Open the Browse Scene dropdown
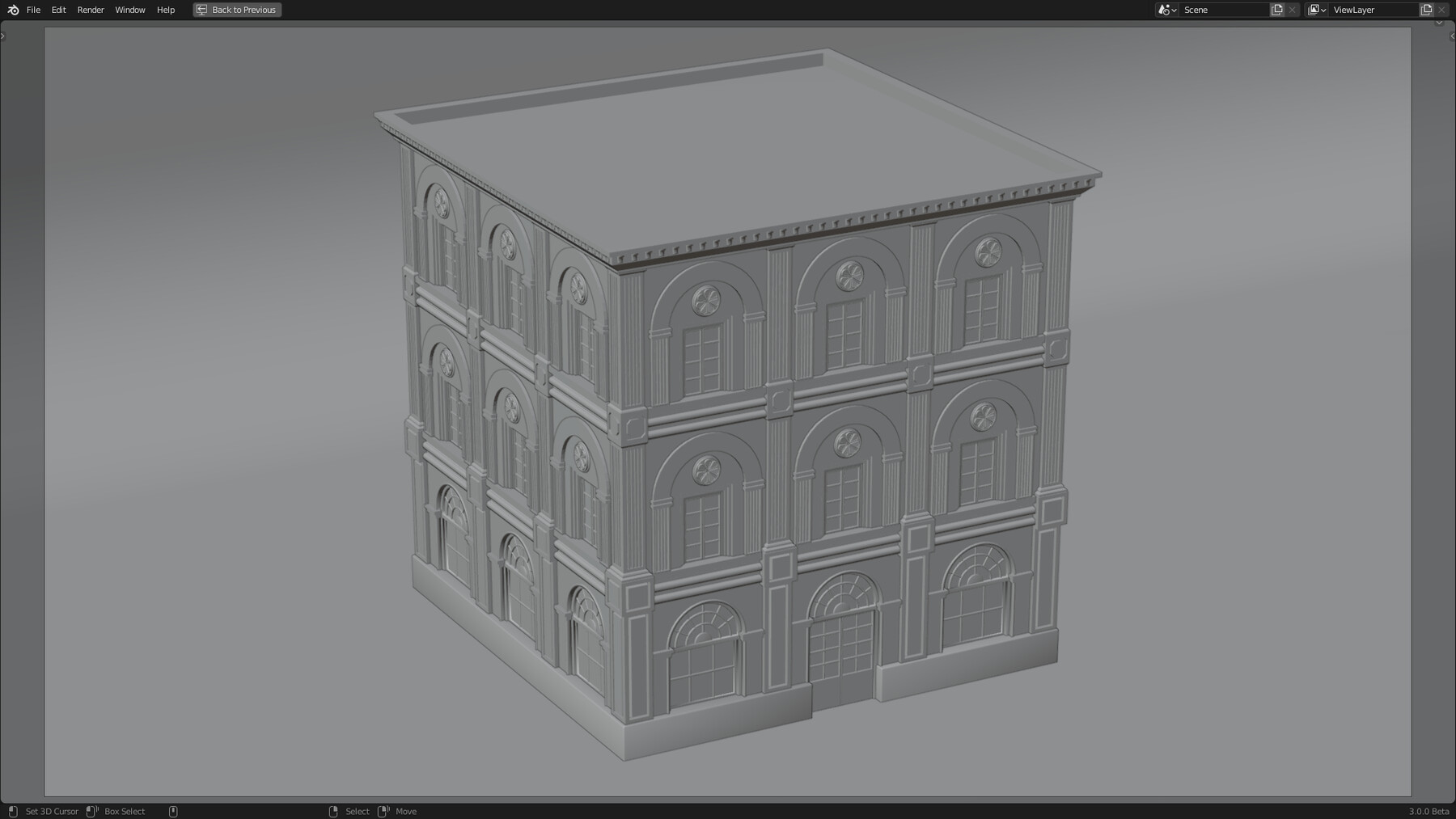Viewport: 1456px width, 819px height. 1166,10
